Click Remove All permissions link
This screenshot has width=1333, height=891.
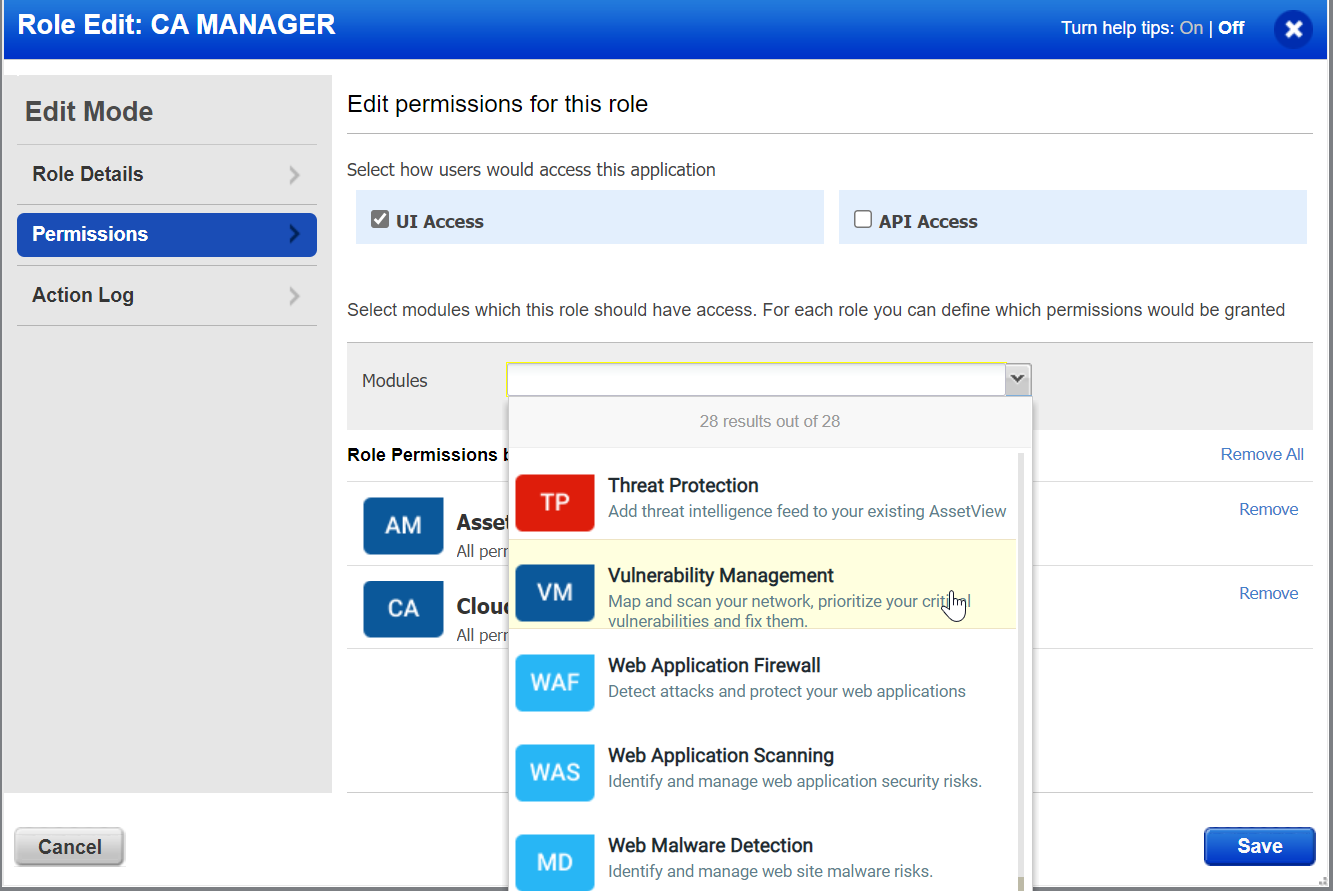1262,454
